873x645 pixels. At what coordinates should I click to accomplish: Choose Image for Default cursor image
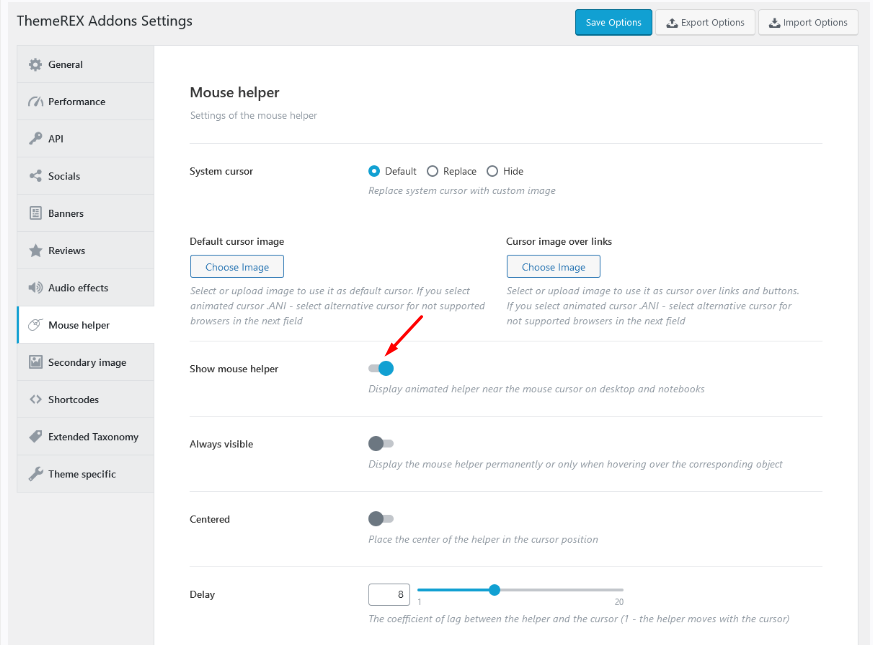pyautogui.click(x=237, y=267)
